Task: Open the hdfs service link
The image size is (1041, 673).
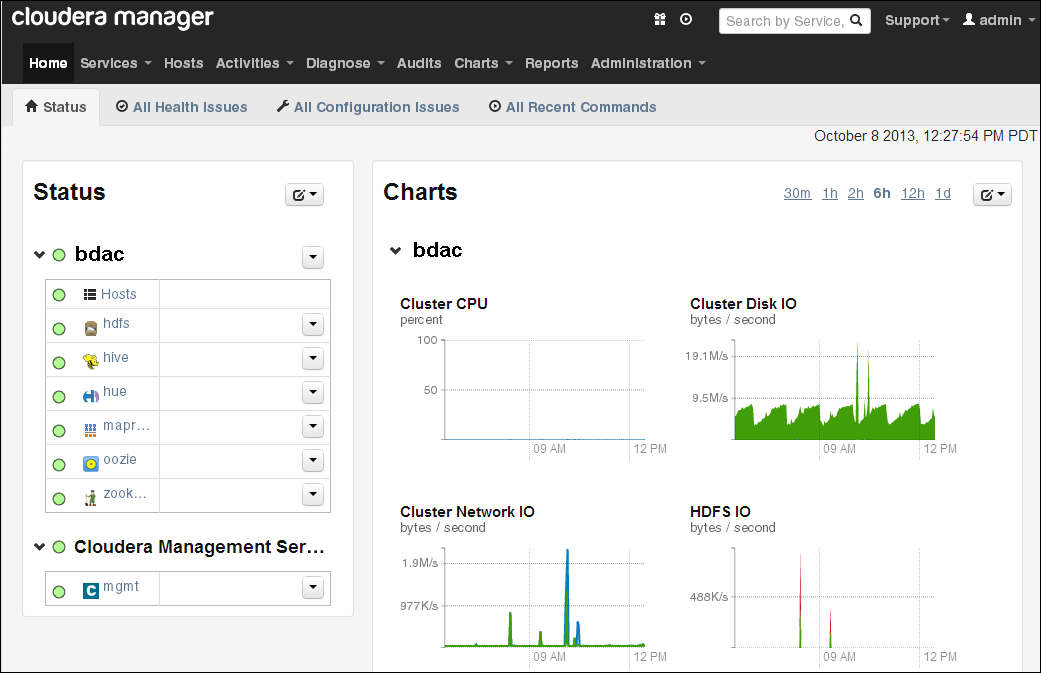Action: pyautogui.click(x=116, y=323)
